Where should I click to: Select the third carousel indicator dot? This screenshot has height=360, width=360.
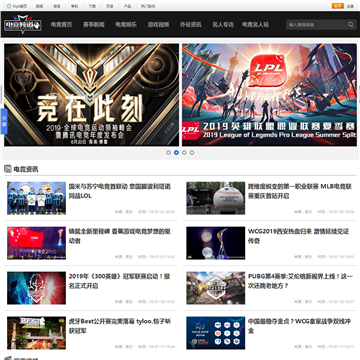click(184, 152)
